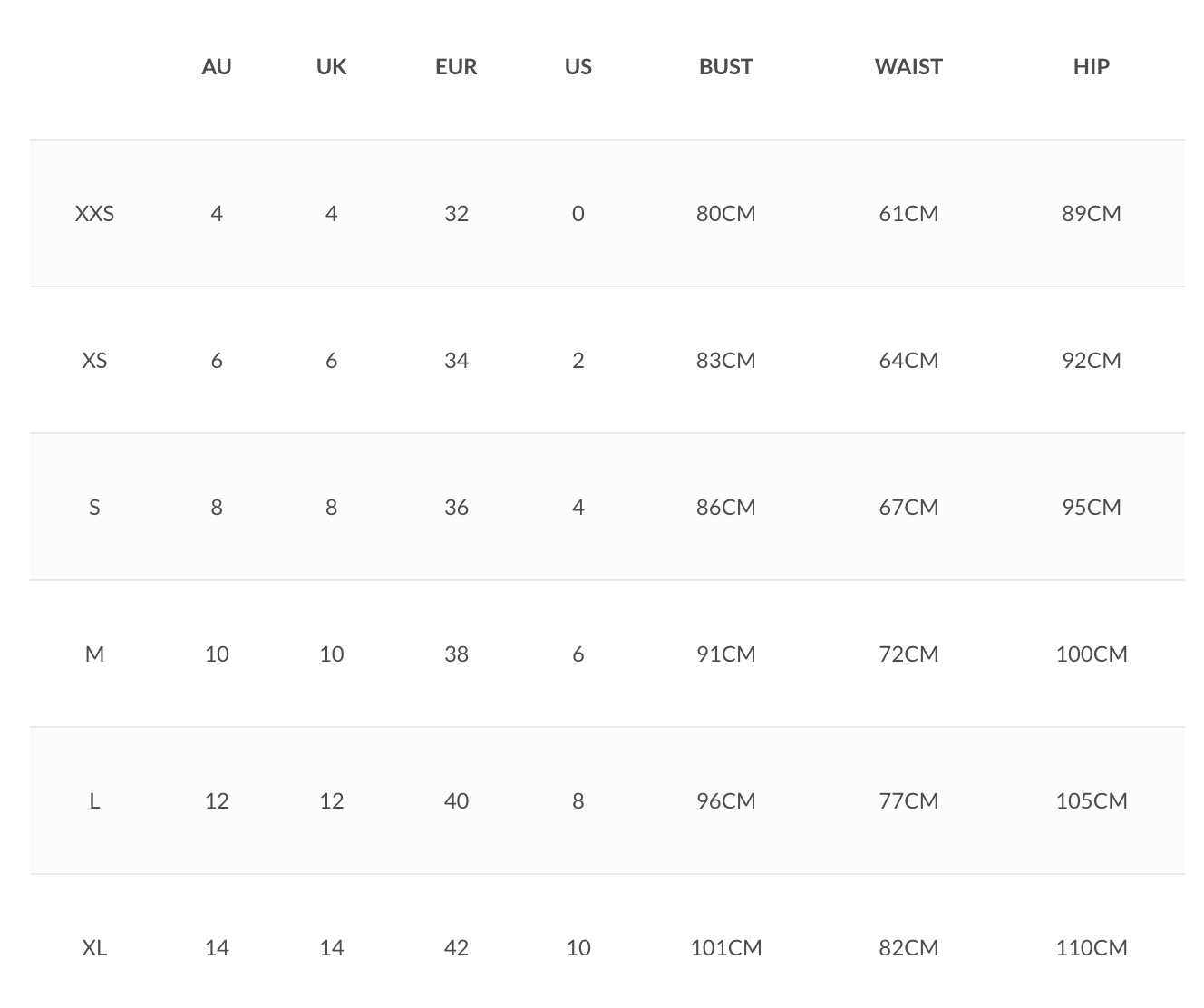Click the 80CM bust measurement cell
Screen dimensions: 1204x1008
pos(725,214)
